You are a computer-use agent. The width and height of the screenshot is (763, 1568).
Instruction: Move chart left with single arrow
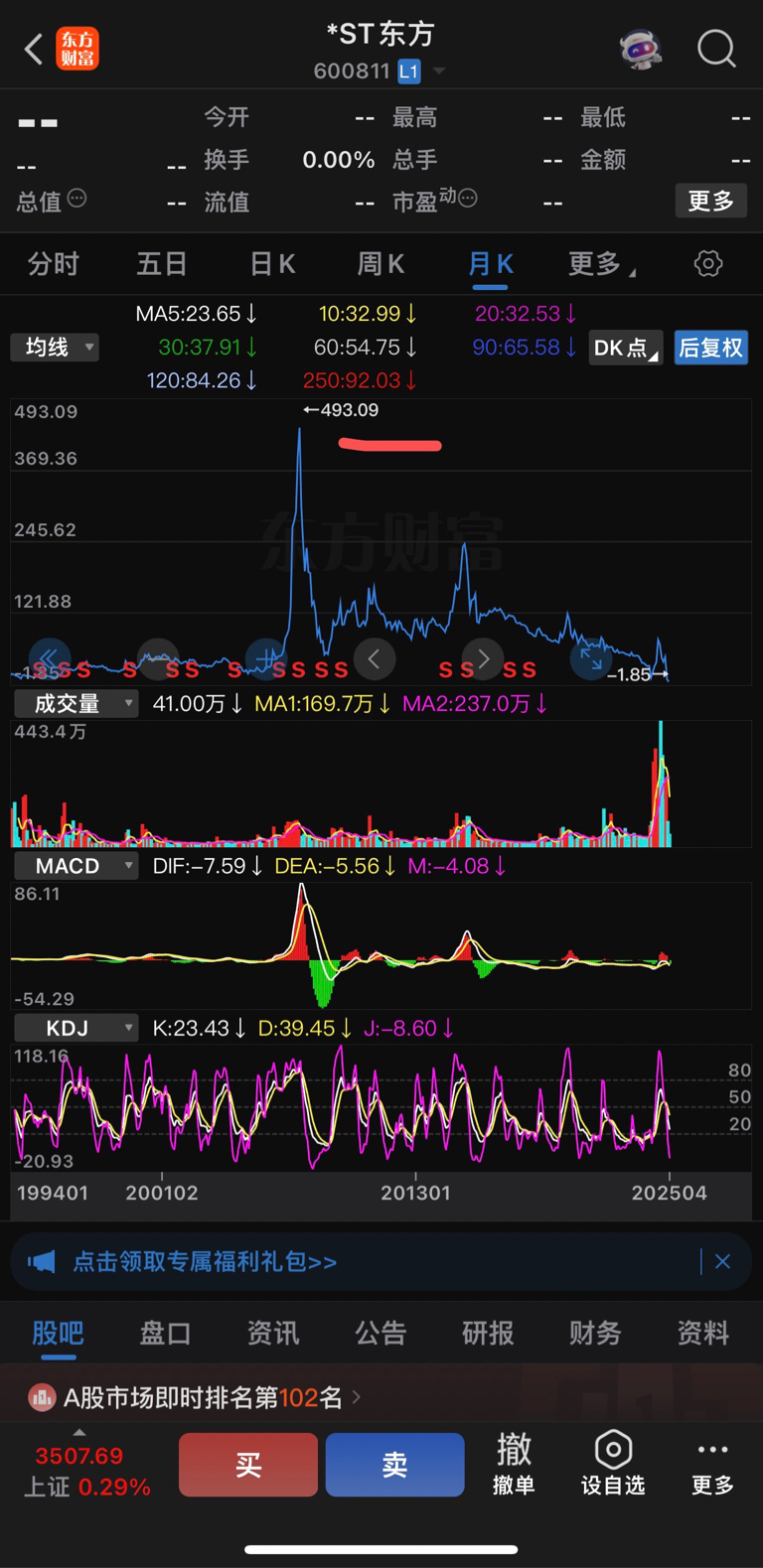tap(375, 658)
